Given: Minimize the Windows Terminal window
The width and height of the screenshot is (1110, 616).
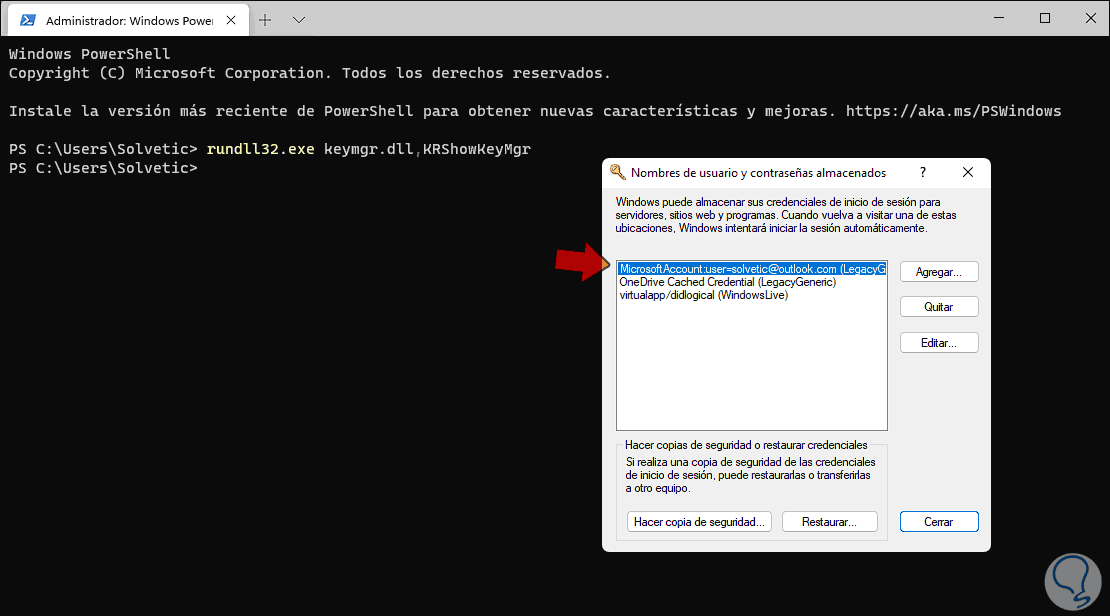Looking at the screenshot, I should (x=999, y=18).
